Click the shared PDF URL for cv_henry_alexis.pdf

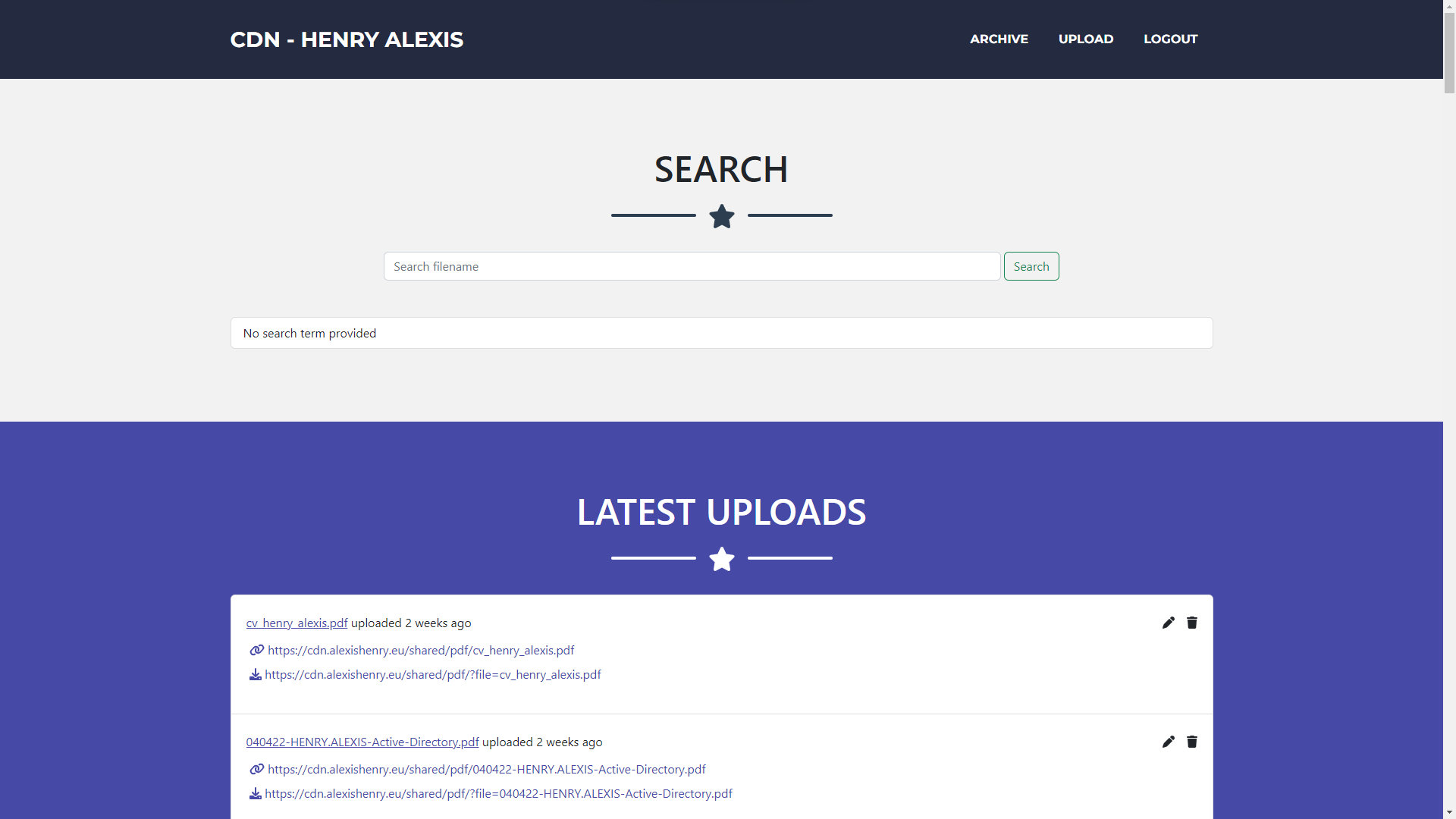coord(421,650)
